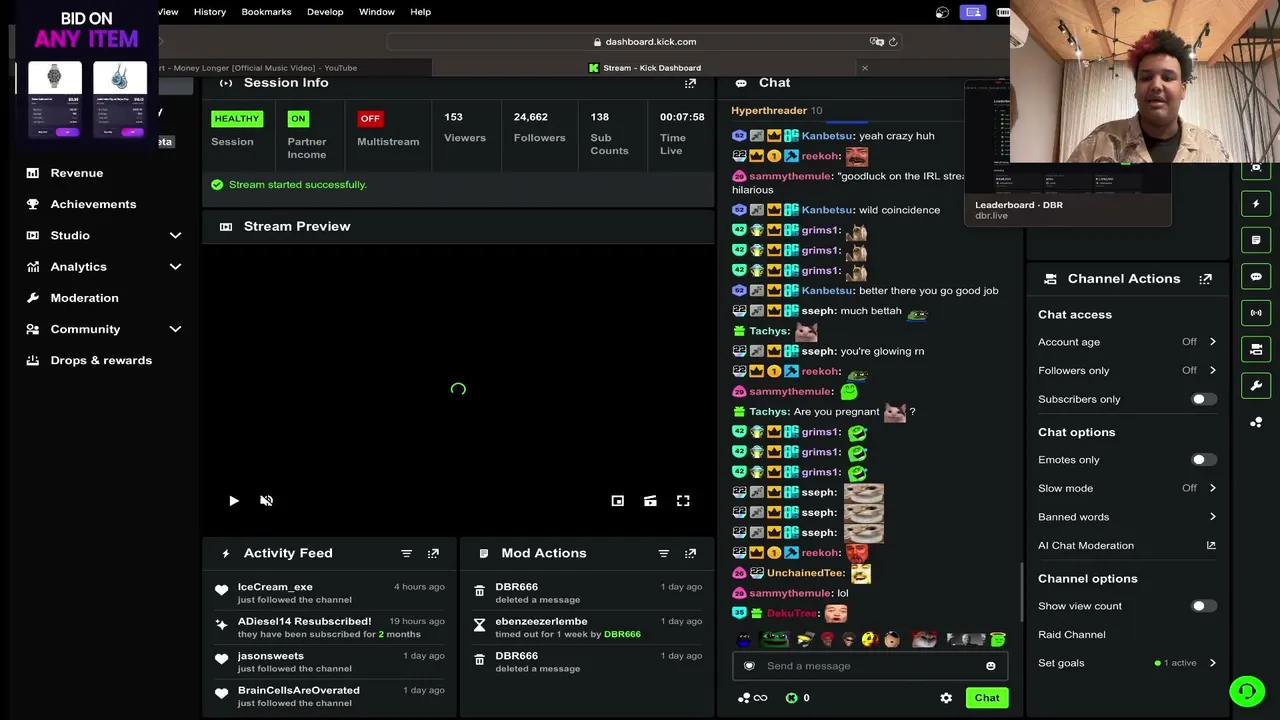Screen dimensions: 1280x720
Task: Pop out the Mod Actions panel
Action: [x=690, y=553]
